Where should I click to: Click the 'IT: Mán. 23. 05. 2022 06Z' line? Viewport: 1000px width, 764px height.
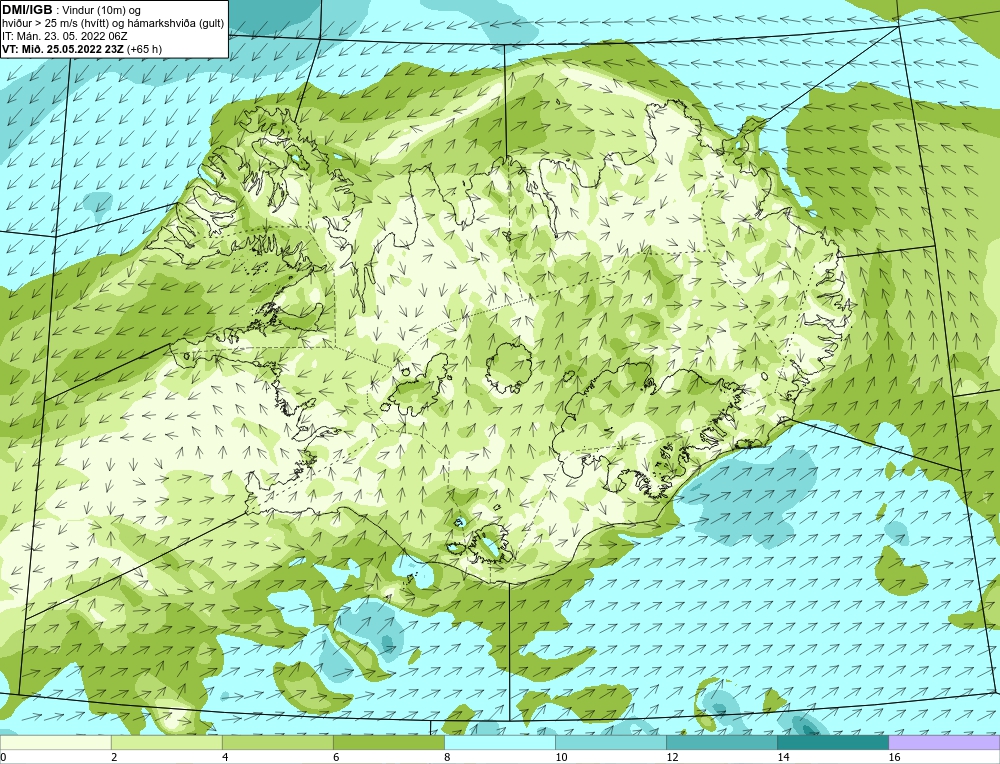[x=64, y=36]
